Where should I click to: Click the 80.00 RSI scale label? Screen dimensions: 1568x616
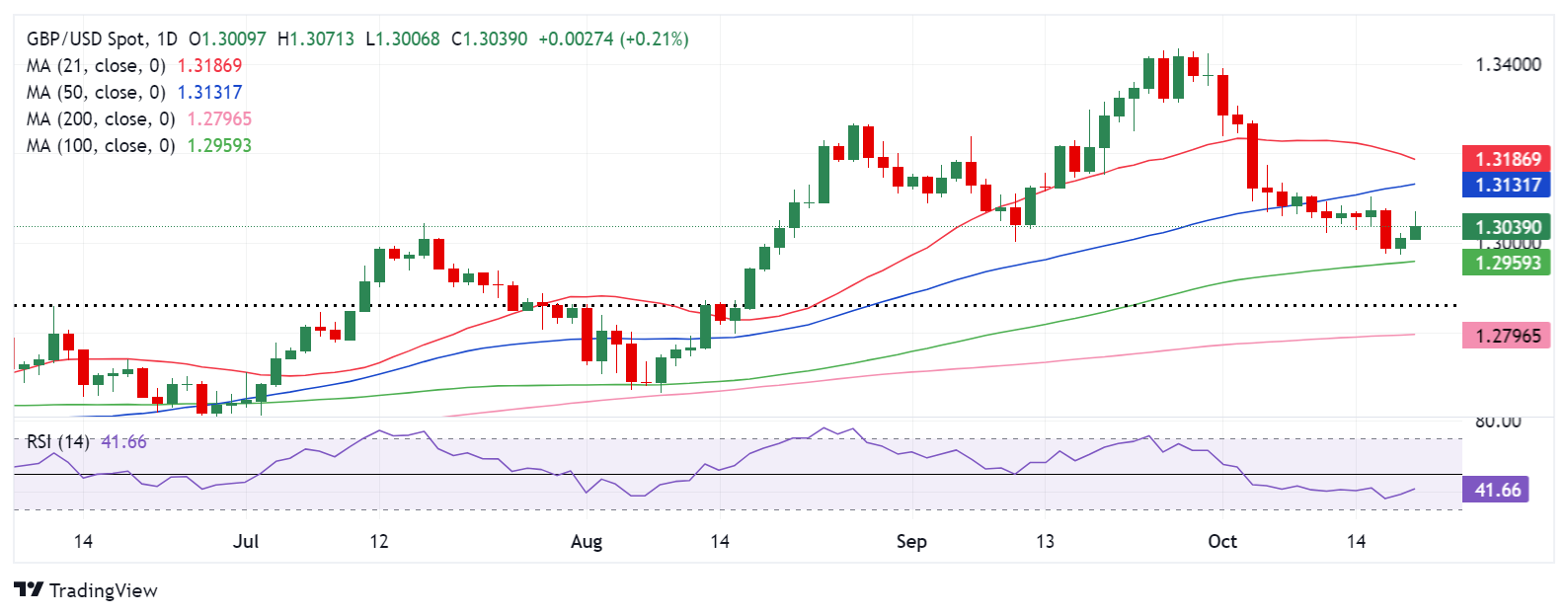point(1498,422)
